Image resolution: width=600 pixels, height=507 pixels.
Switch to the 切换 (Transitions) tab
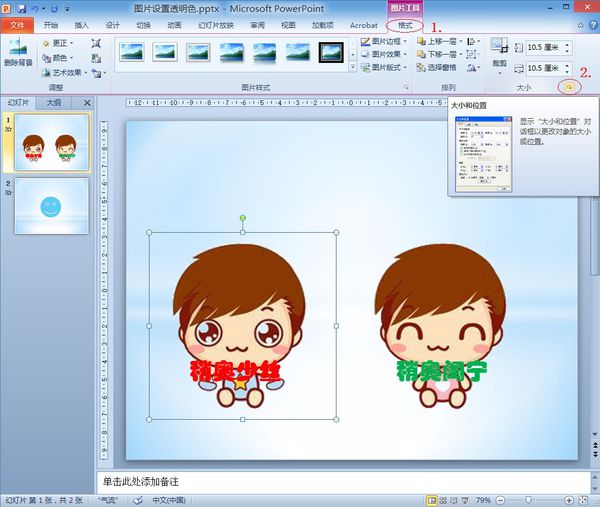[143, 25]
